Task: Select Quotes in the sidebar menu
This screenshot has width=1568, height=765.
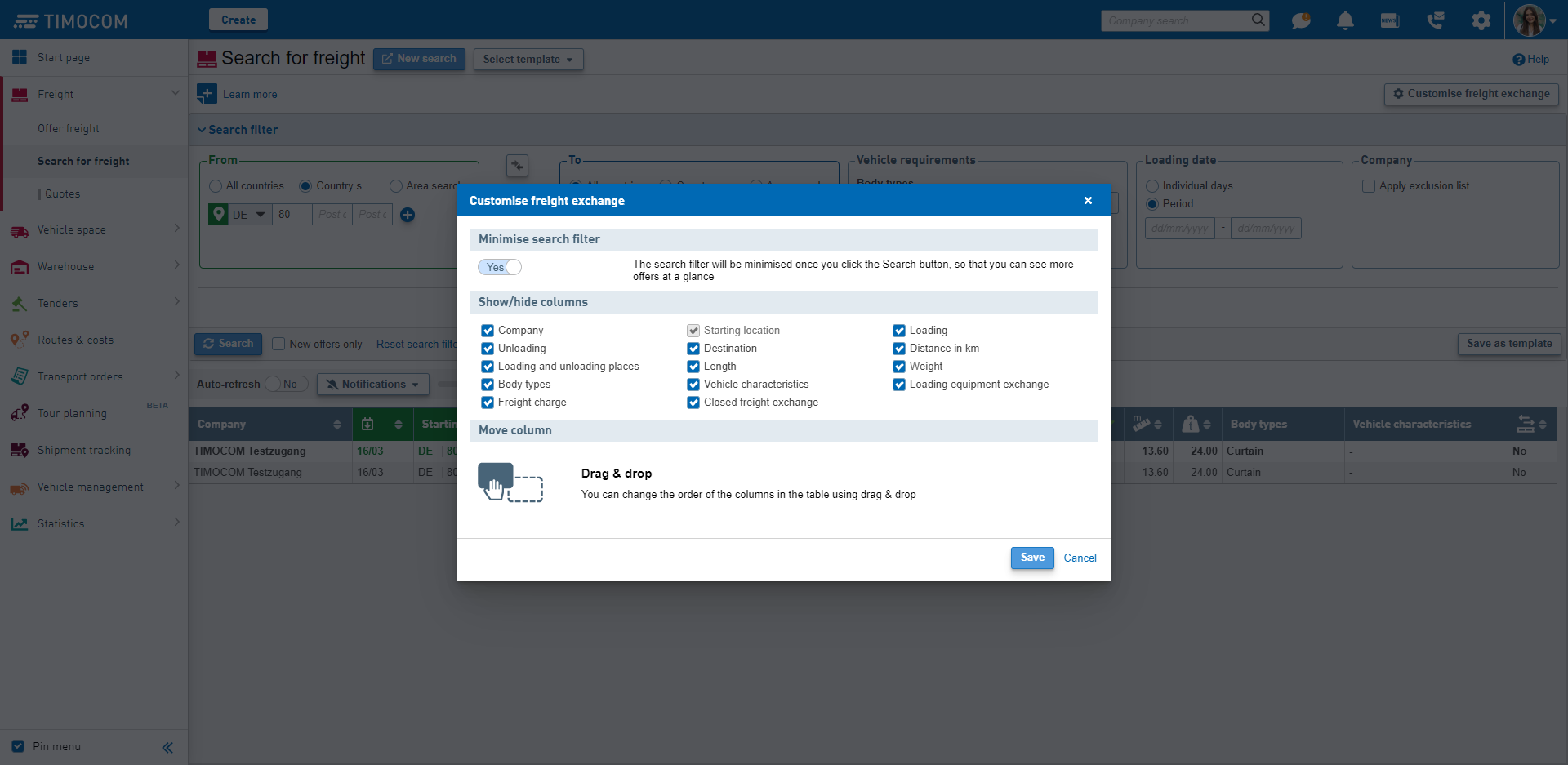Action: [x=63, y=193]
